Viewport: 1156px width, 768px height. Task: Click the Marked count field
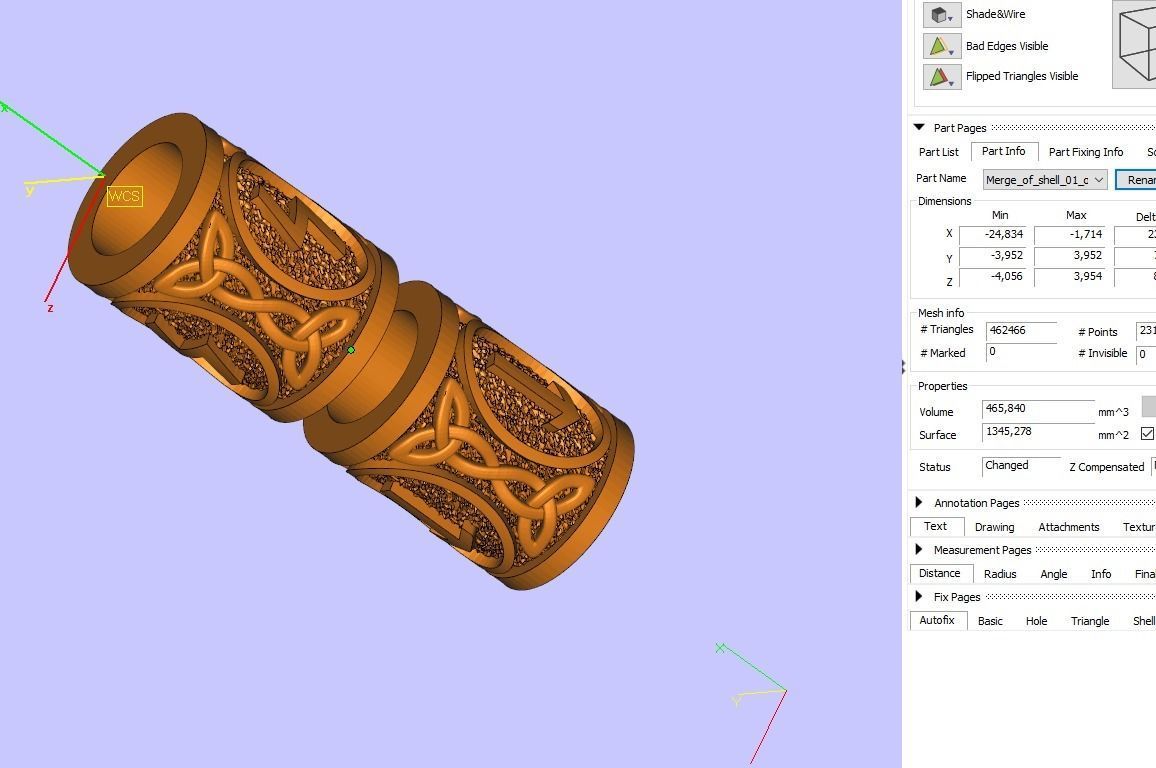click(1021, 352)
